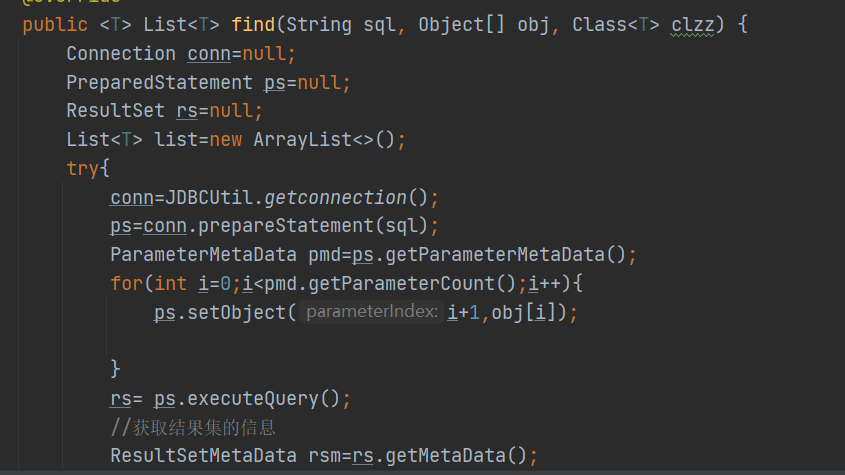Click the Connection type declaration

(121, 53)
